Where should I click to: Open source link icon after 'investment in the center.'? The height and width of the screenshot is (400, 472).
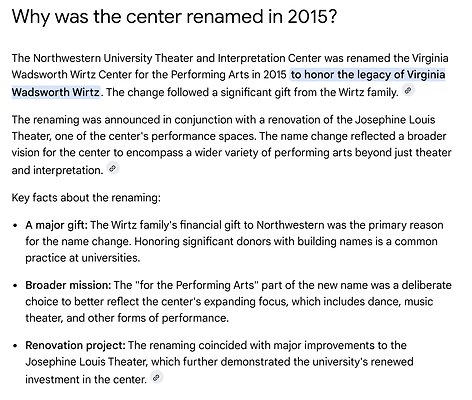156,378
